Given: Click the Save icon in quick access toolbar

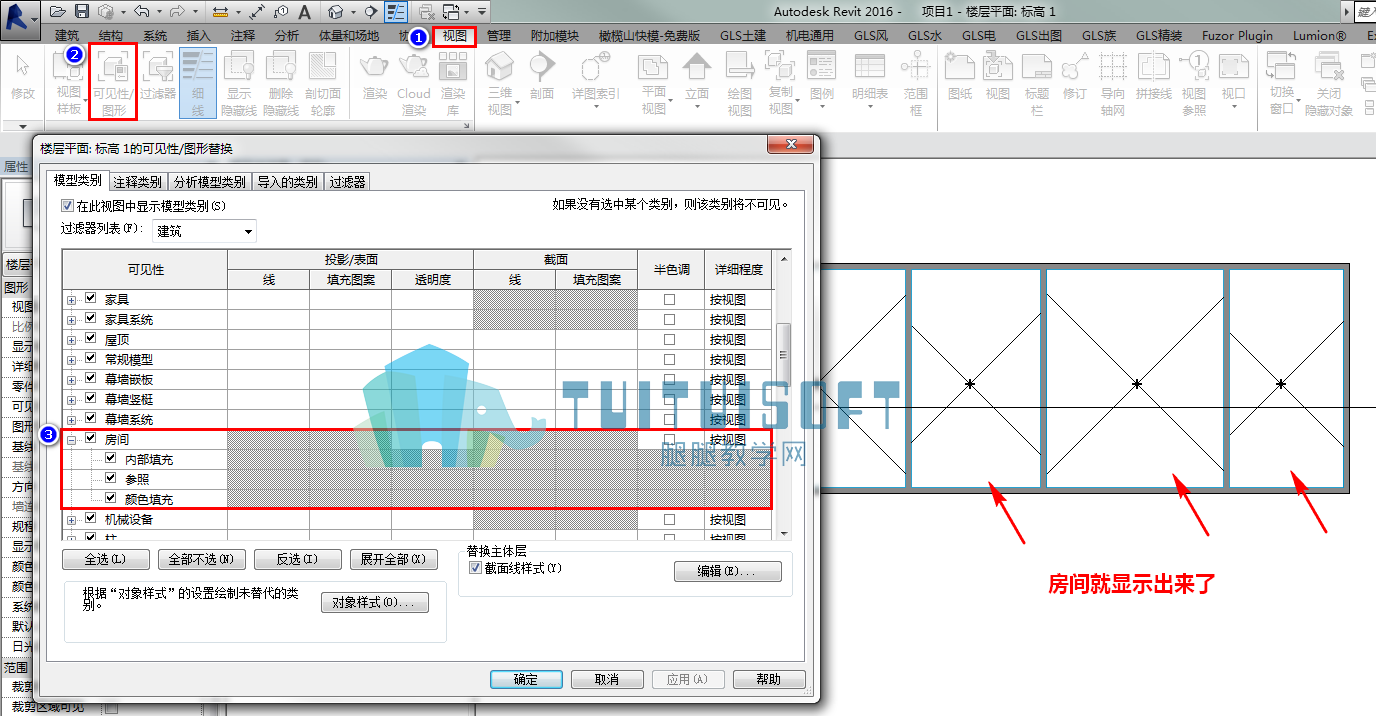Looking at the screenshot, I should coord(82,11).
